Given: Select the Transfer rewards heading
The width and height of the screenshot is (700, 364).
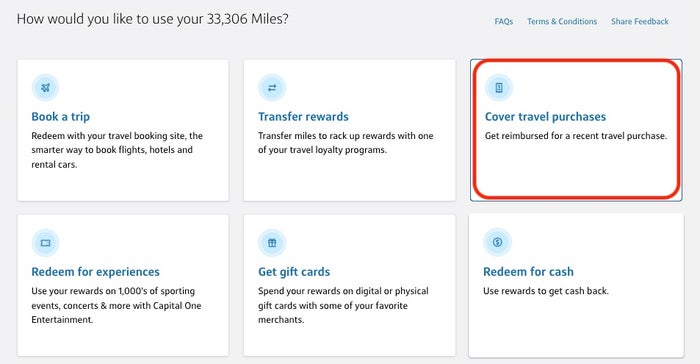Looking at the screenshot, I should [303, 117].
